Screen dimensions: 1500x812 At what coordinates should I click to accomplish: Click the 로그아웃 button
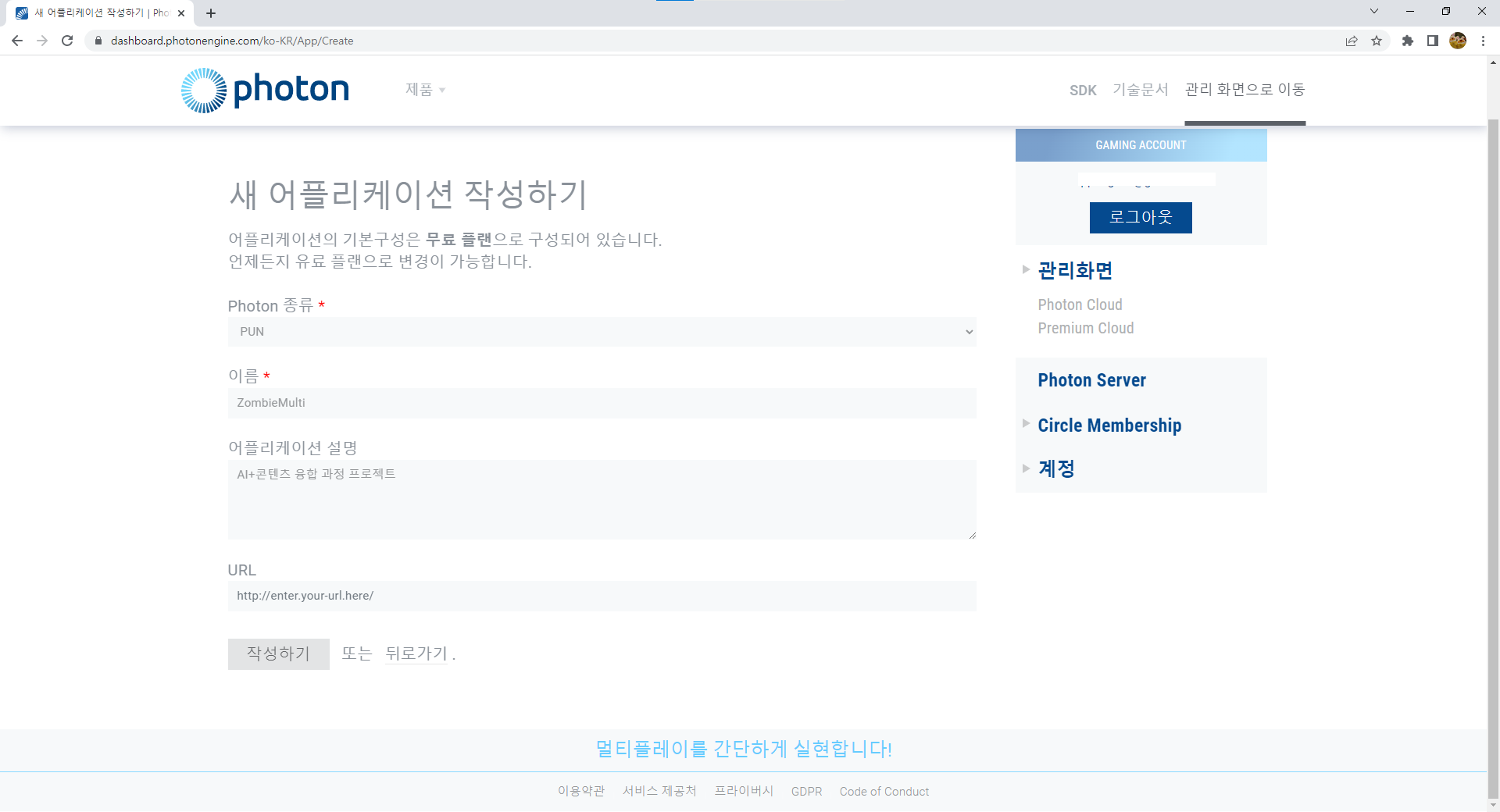pyautogui.click(x=1141, y=218)
